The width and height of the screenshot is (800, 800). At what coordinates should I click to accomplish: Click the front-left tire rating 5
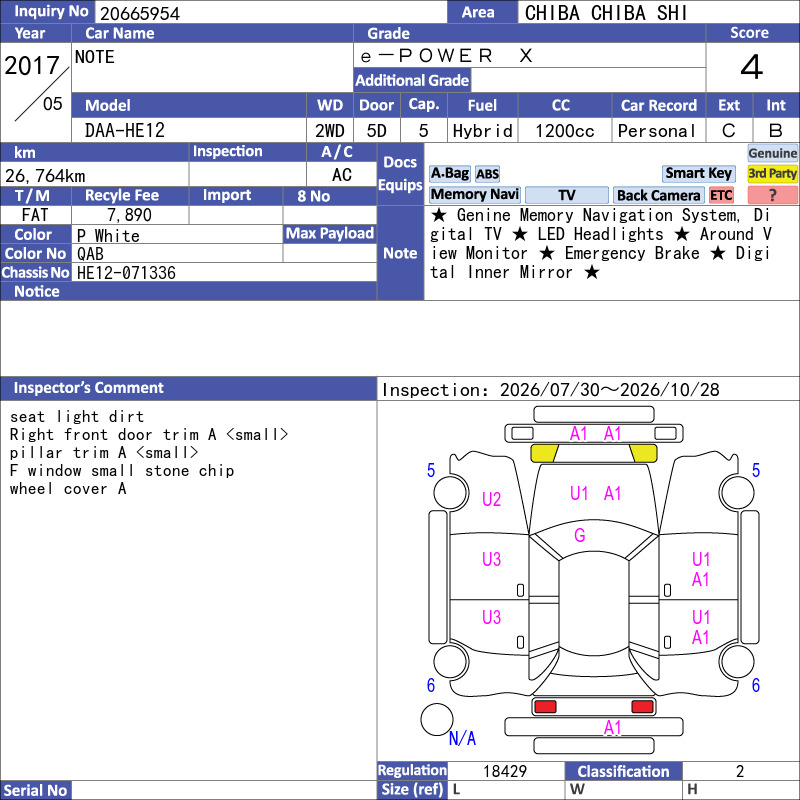(x=431, y=470)
